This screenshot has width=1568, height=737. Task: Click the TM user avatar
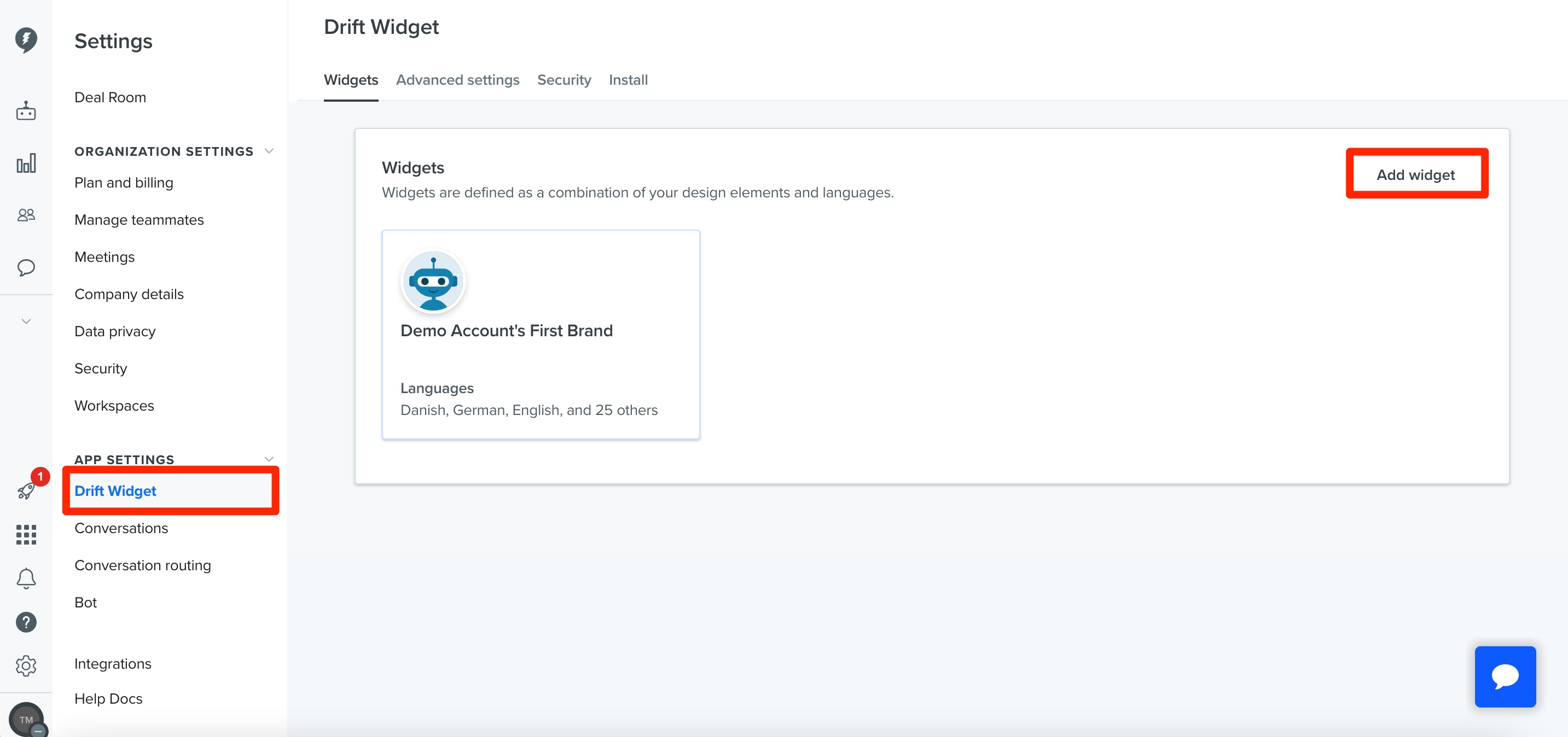[26, 720]
